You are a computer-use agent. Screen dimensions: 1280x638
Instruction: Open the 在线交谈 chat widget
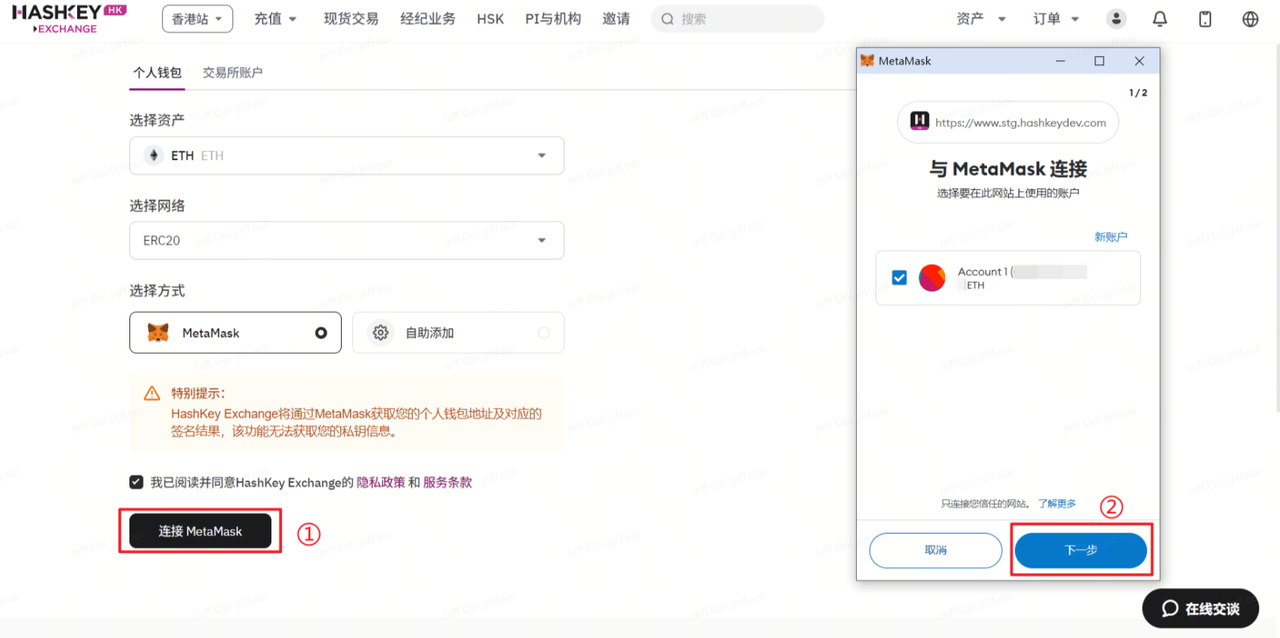1200,609
